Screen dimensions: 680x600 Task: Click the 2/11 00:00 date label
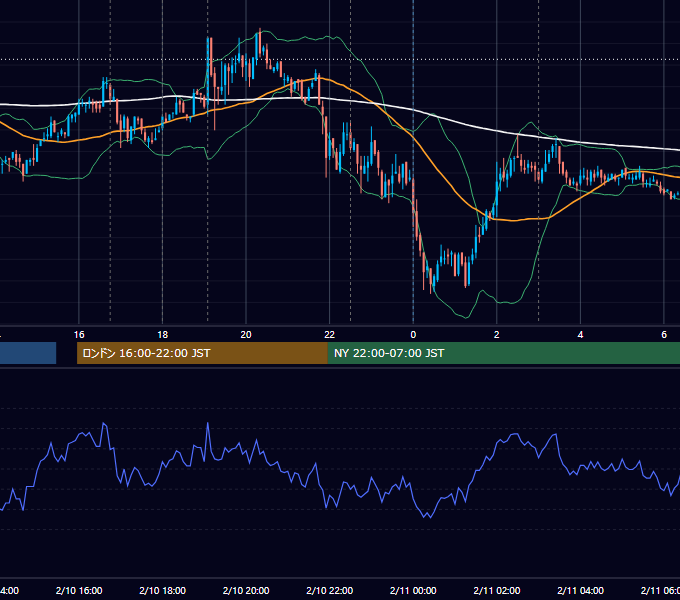click(413, 591)
